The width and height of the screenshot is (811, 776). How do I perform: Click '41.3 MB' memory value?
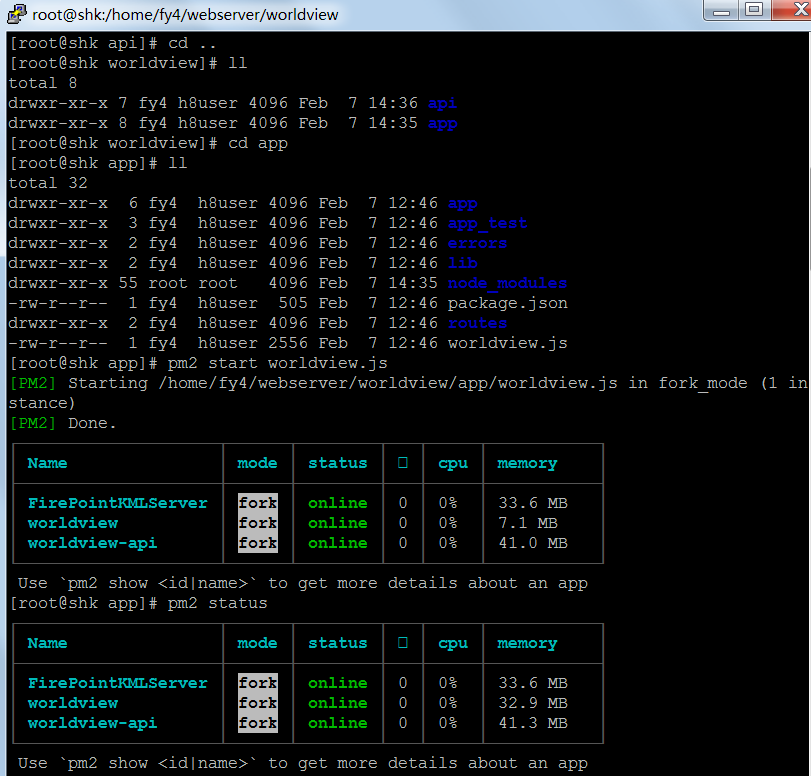click(x=533, y=723)
